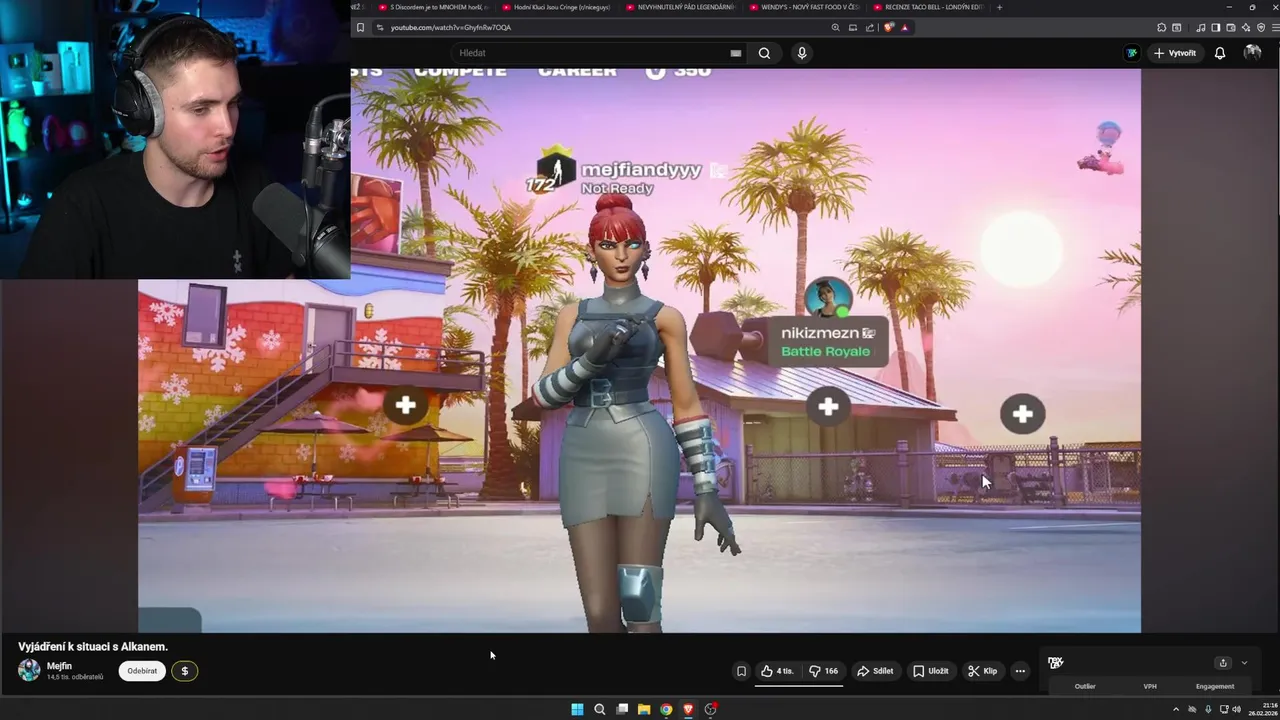The image size is (1280, 720).
Task: Dislike the video showing 166
Action: [823, 671]
